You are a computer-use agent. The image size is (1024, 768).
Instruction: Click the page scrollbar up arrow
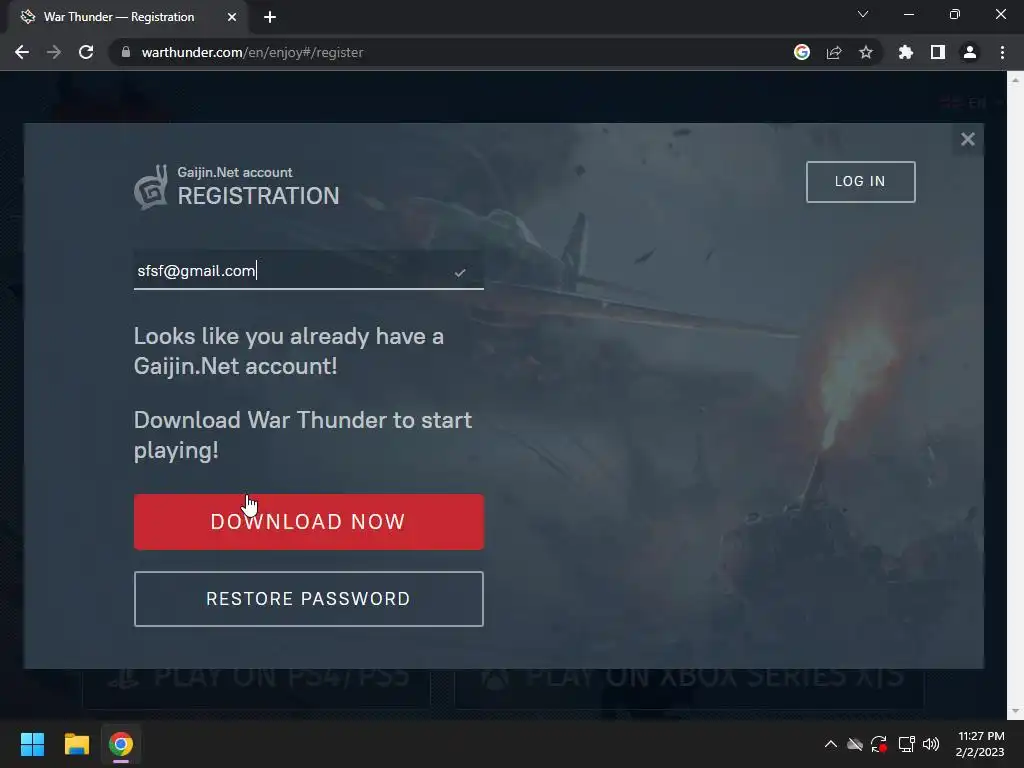(x=1015, y=80)
